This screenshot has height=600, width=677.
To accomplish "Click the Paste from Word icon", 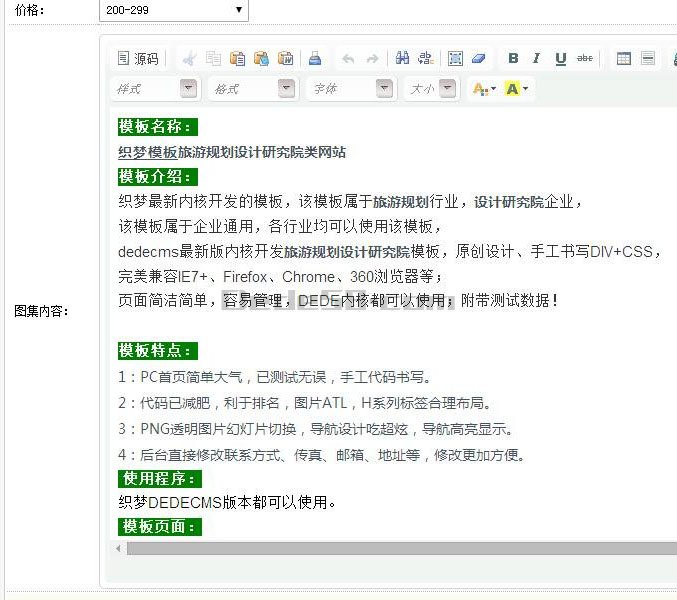I will (x=285, y=59).
